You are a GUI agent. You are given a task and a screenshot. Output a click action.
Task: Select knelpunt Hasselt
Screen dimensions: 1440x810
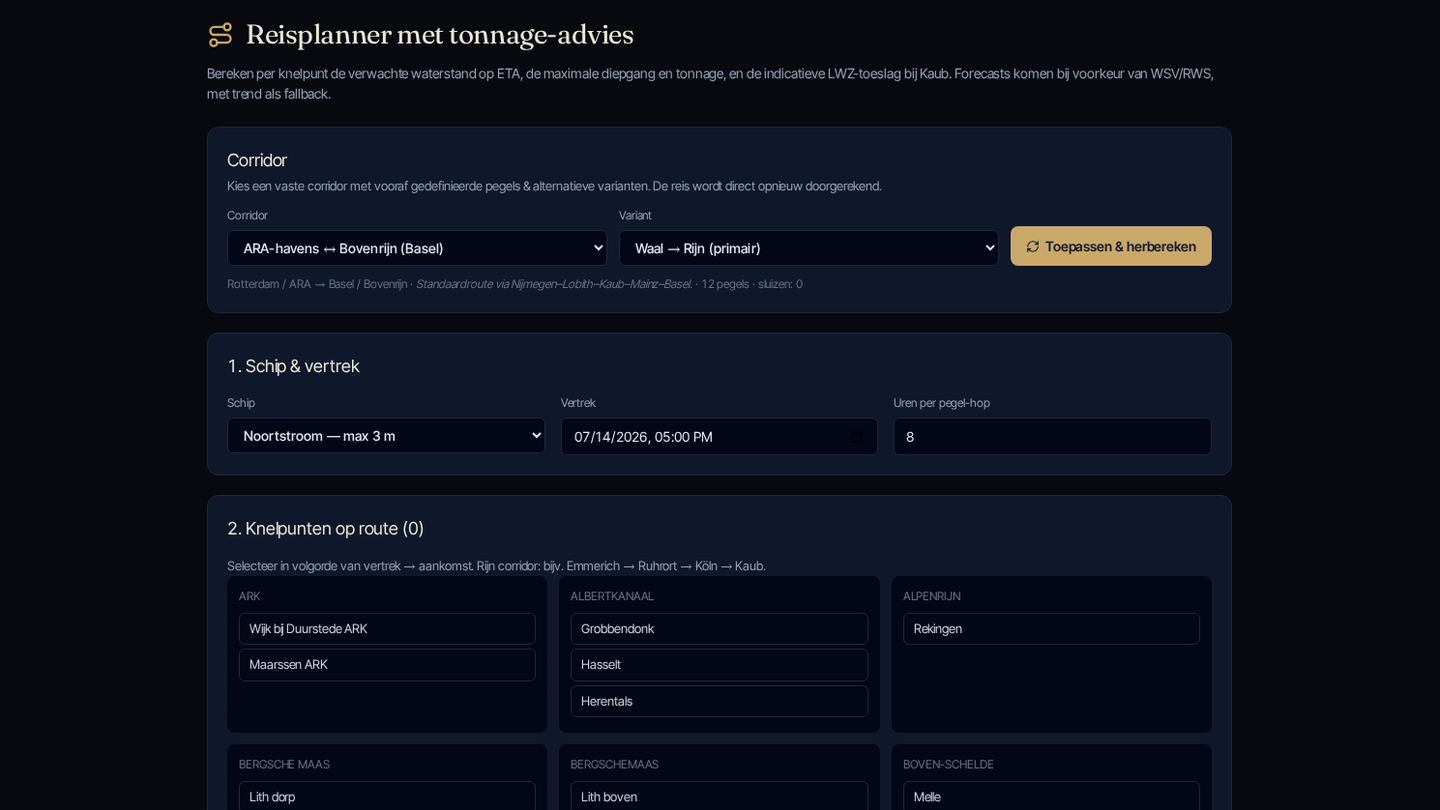719,665
